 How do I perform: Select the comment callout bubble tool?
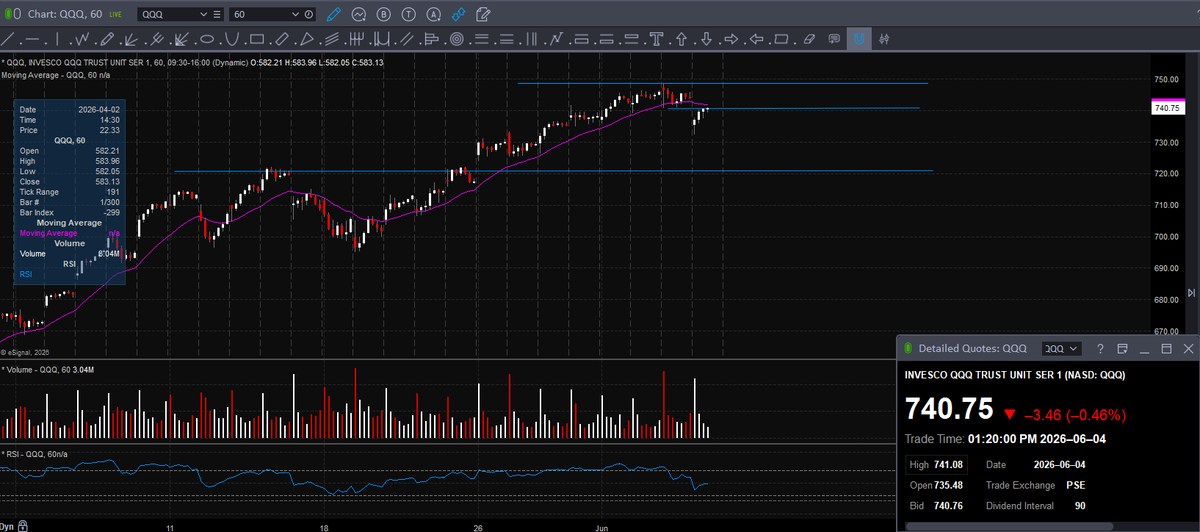click(x=833, y=39)
